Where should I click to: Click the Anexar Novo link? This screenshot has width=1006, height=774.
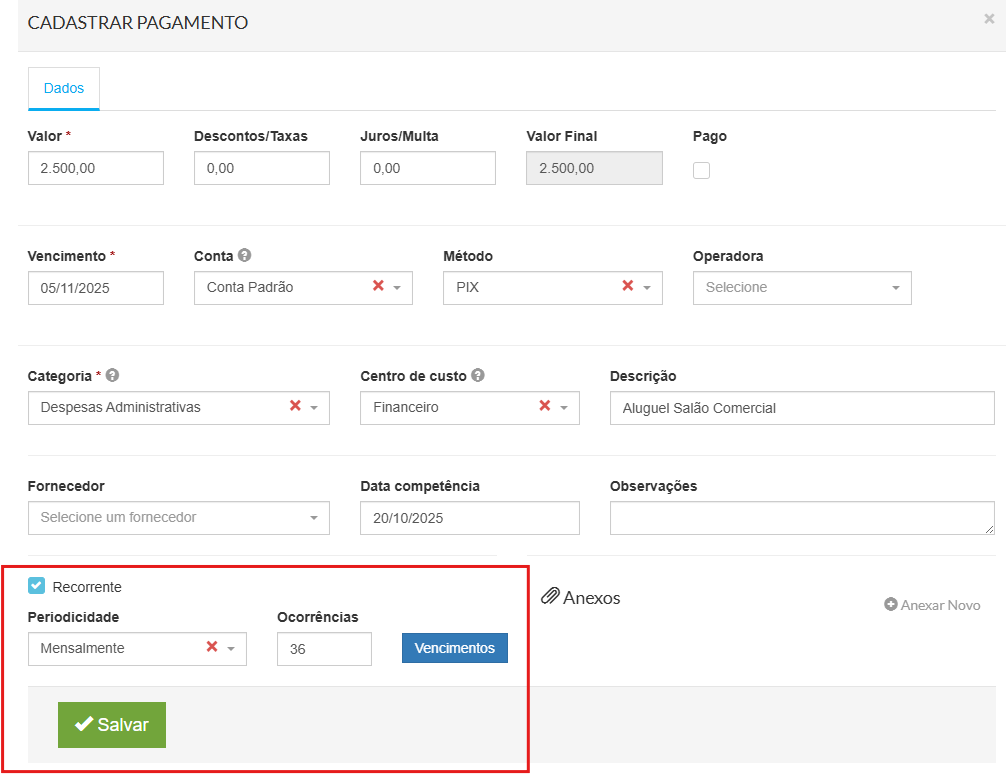(x=932, y=605)
